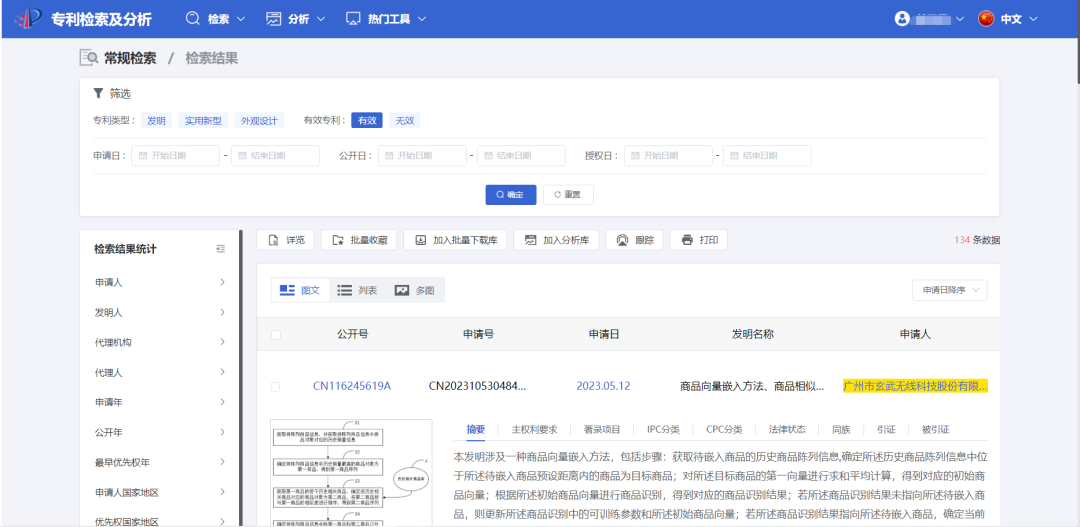Click the 授权日 start date field

click(668, 156)
